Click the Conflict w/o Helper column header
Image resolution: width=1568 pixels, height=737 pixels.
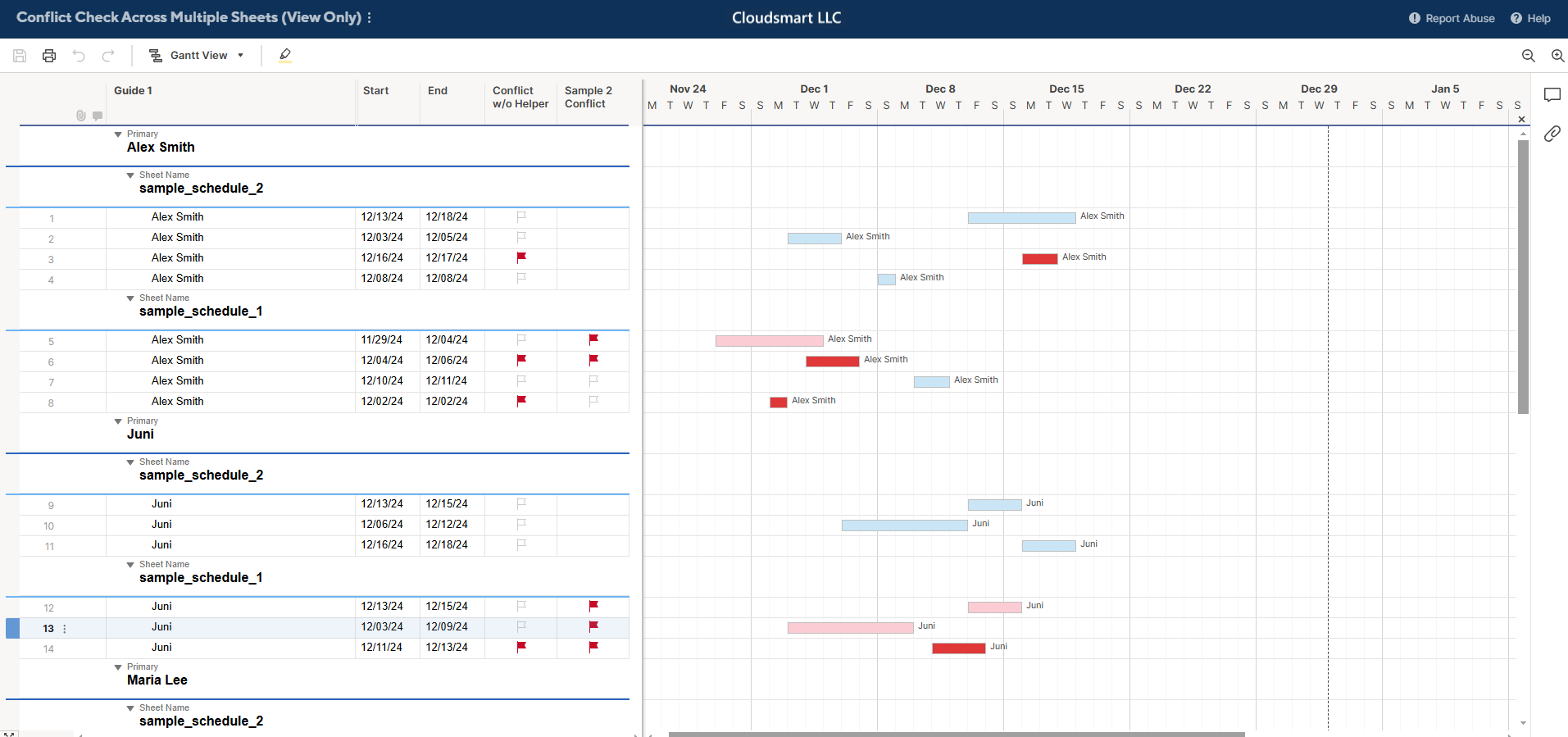(521, 102)
